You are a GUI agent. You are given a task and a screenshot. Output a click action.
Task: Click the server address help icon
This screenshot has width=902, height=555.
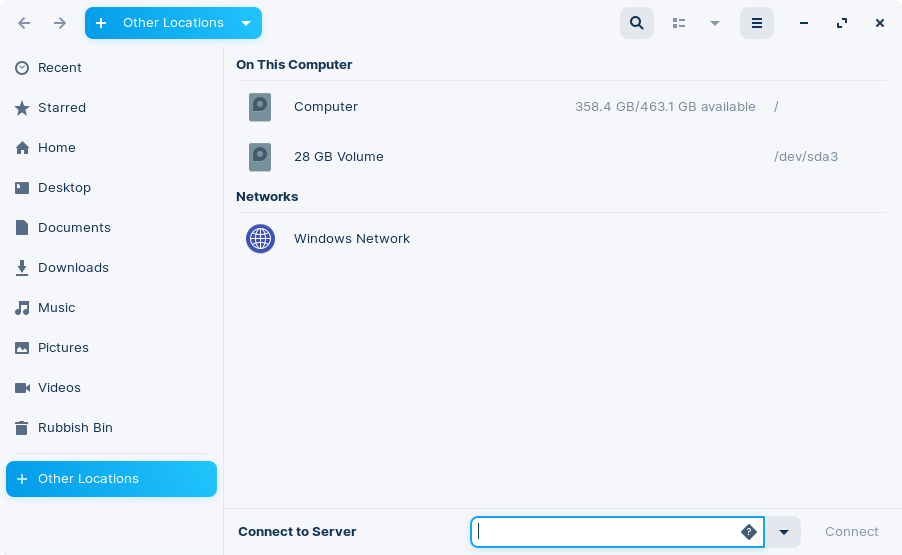pos(749,532)
